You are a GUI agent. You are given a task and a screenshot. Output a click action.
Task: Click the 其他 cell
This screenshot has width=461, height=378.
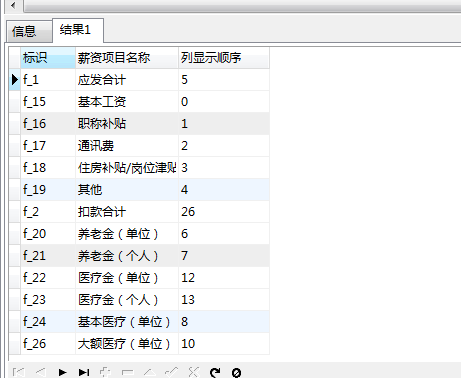tap(127, 190)
